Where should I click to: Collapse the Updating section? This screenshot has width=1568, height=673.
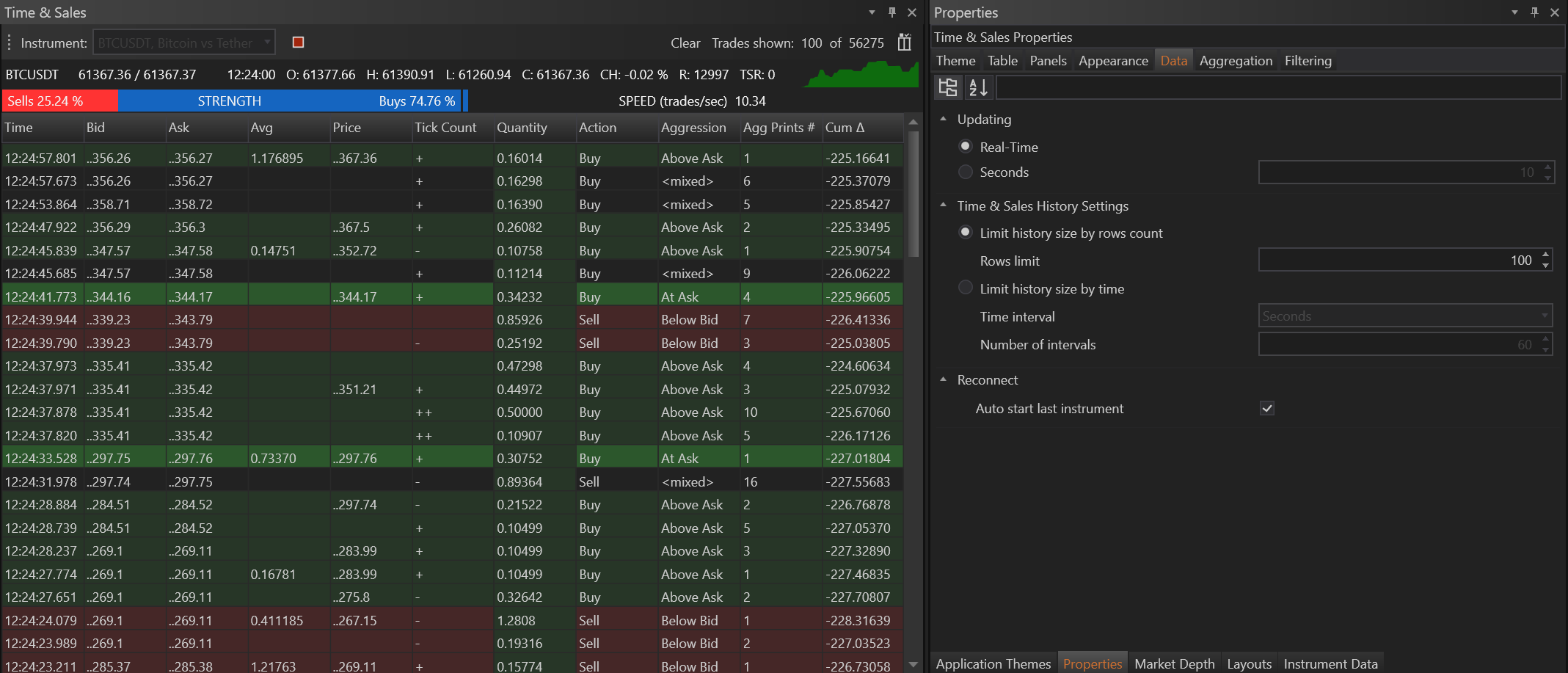[x=944, y=119]
